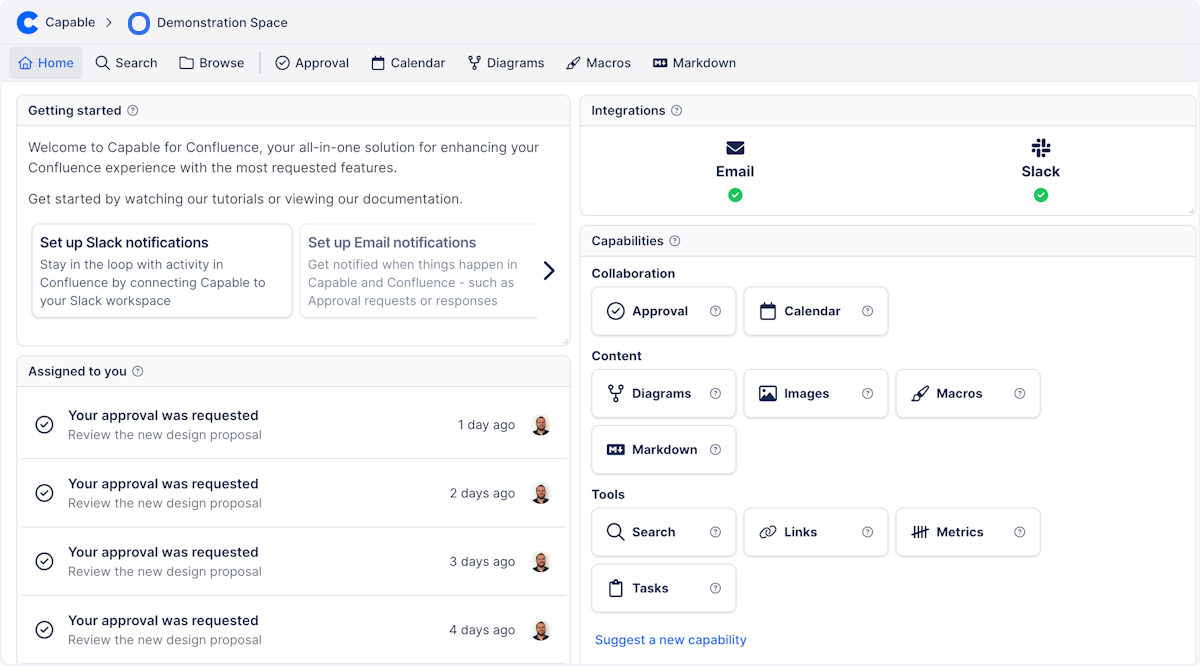The height and width of the screenshot is (666, 1200).
Task: Click help icon on Search capability card
Action: tap(715, 532)
